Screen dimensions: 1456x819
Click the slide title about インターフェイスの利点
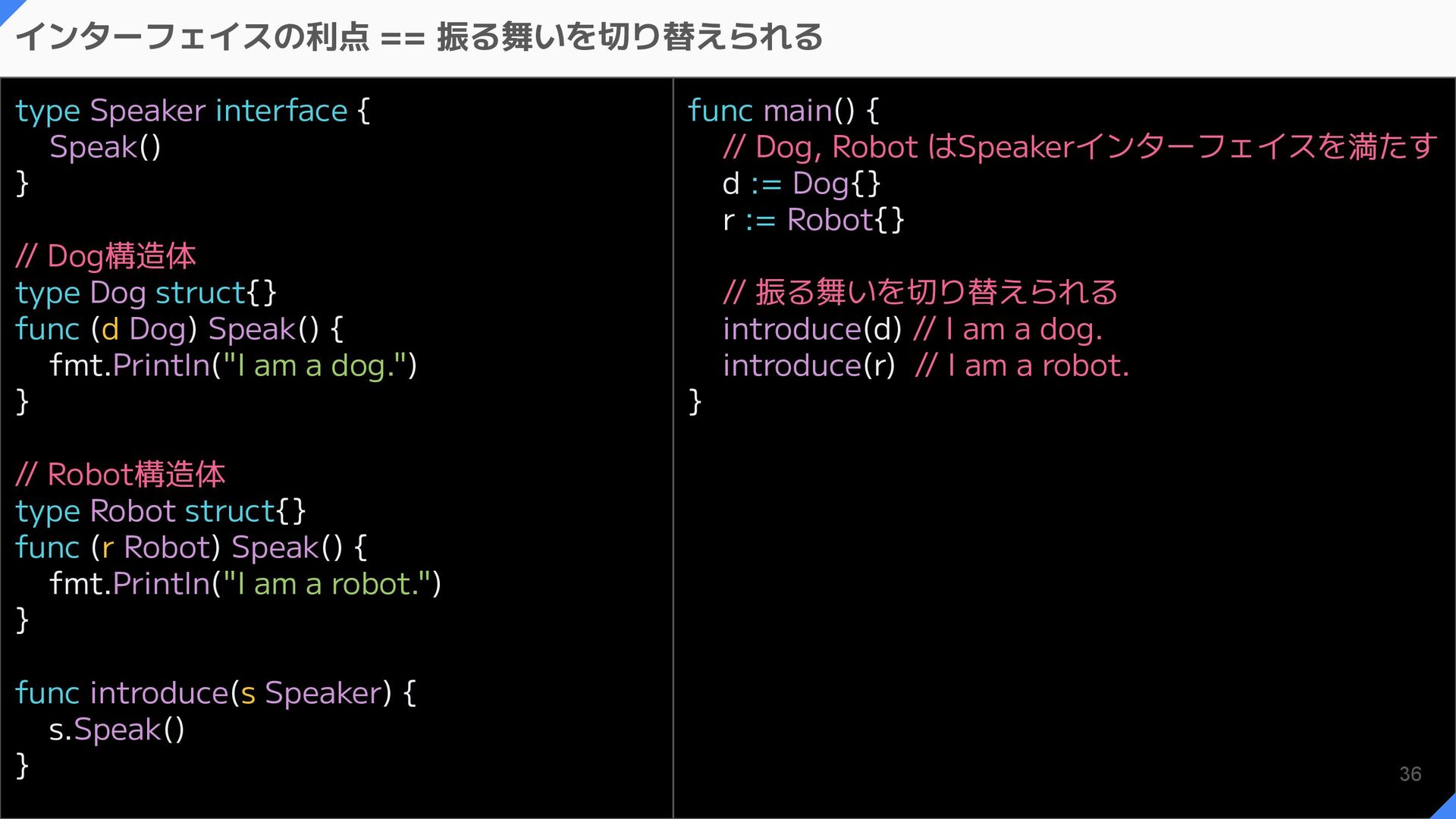tap(419, 36)
